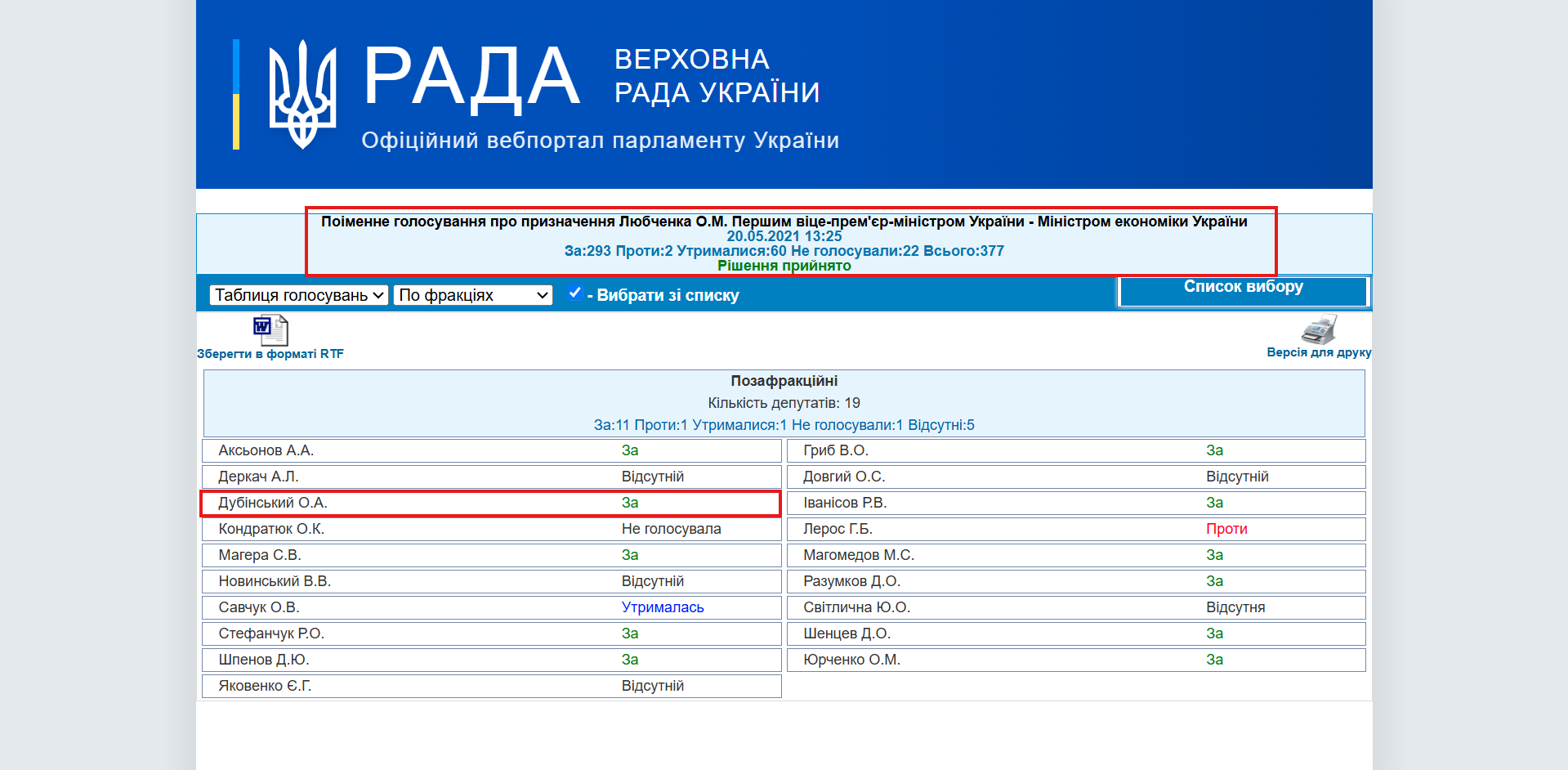1568x770 pixels.
Task: Select deputy 'Магомедов М.С.'
Action: click(x=859, y=555)
